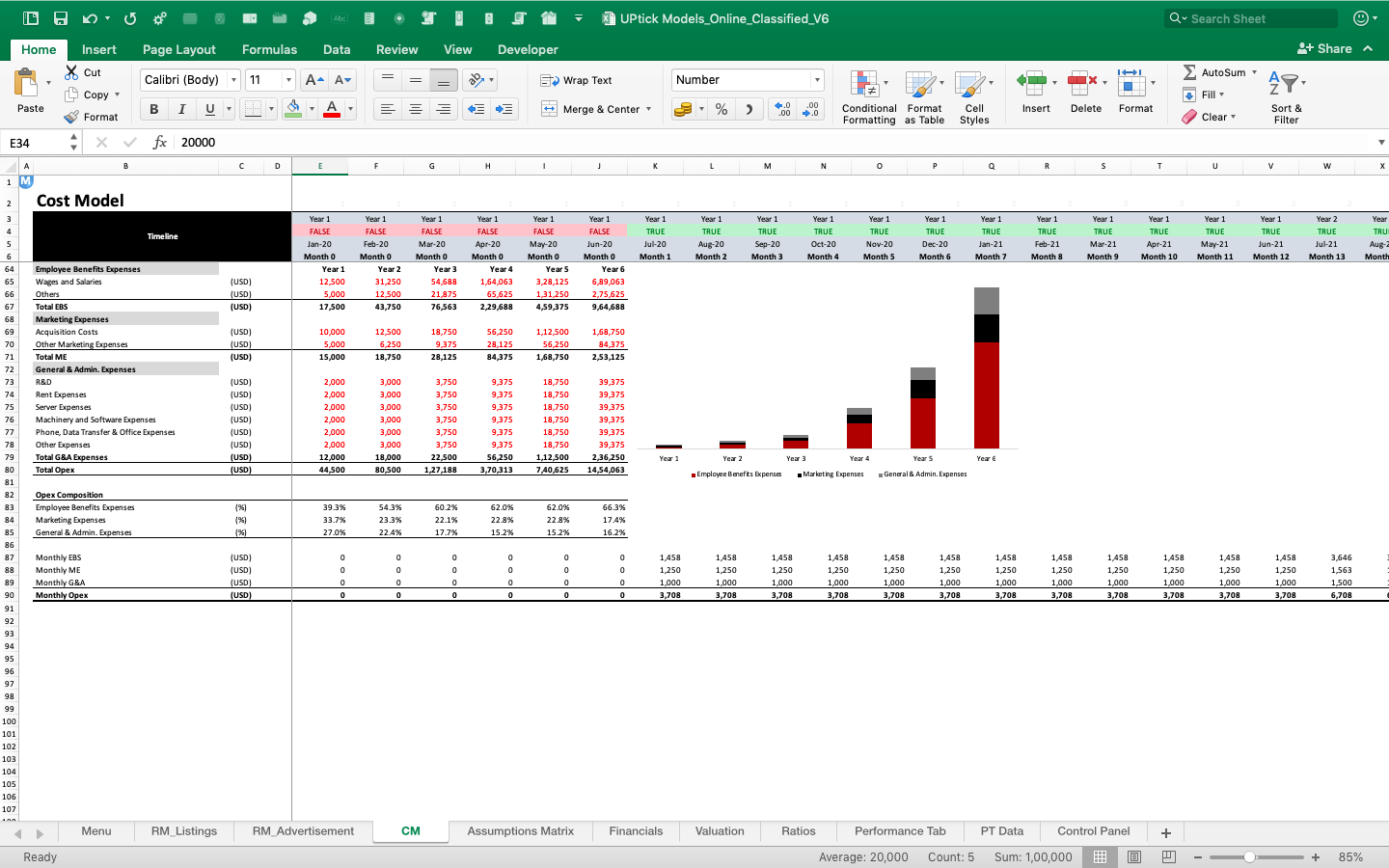This screenshot has width=1389, height=868.
Task: Expand the AutoSum dropdown arrow
Action: click(1254, 72)
